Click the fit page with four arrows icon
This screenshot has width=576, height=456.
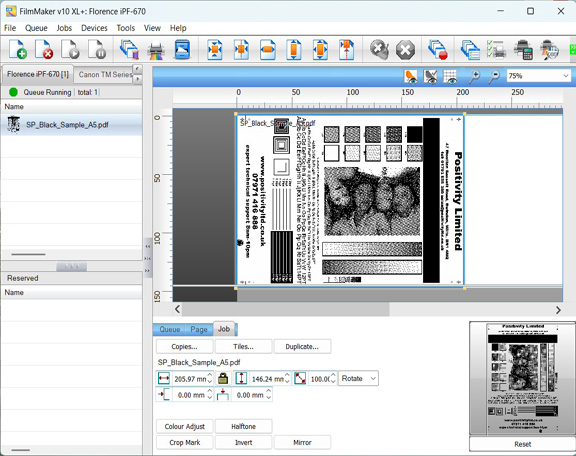(320, 49)
